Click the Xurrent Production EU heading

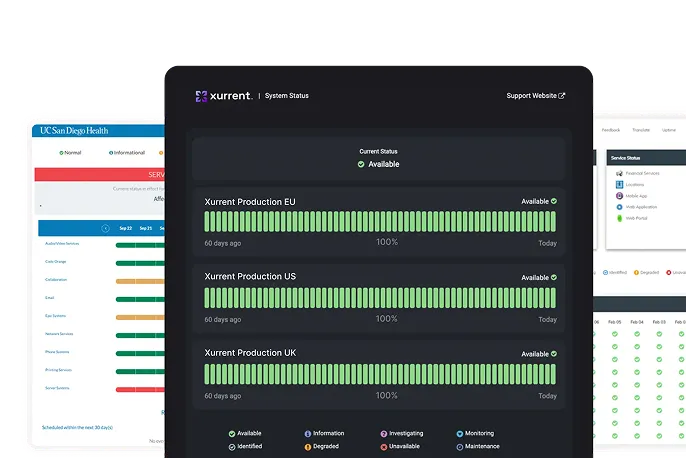(x=250, y=202)
